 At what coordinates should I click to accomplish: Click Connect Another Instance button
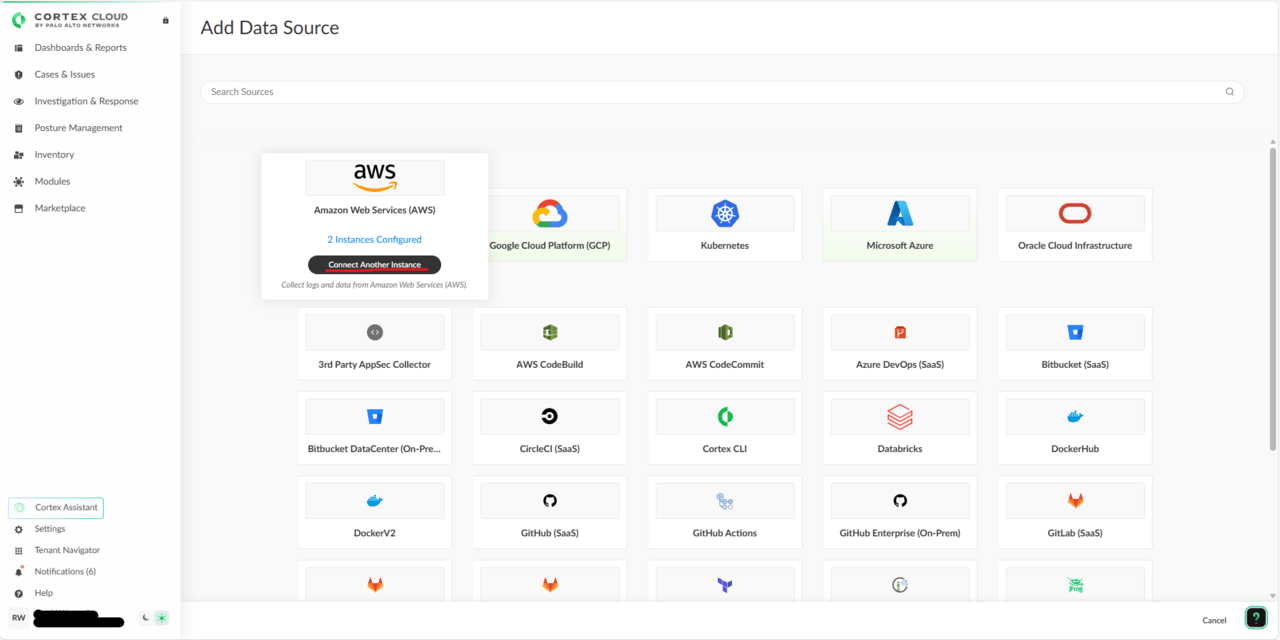[375, 265]
